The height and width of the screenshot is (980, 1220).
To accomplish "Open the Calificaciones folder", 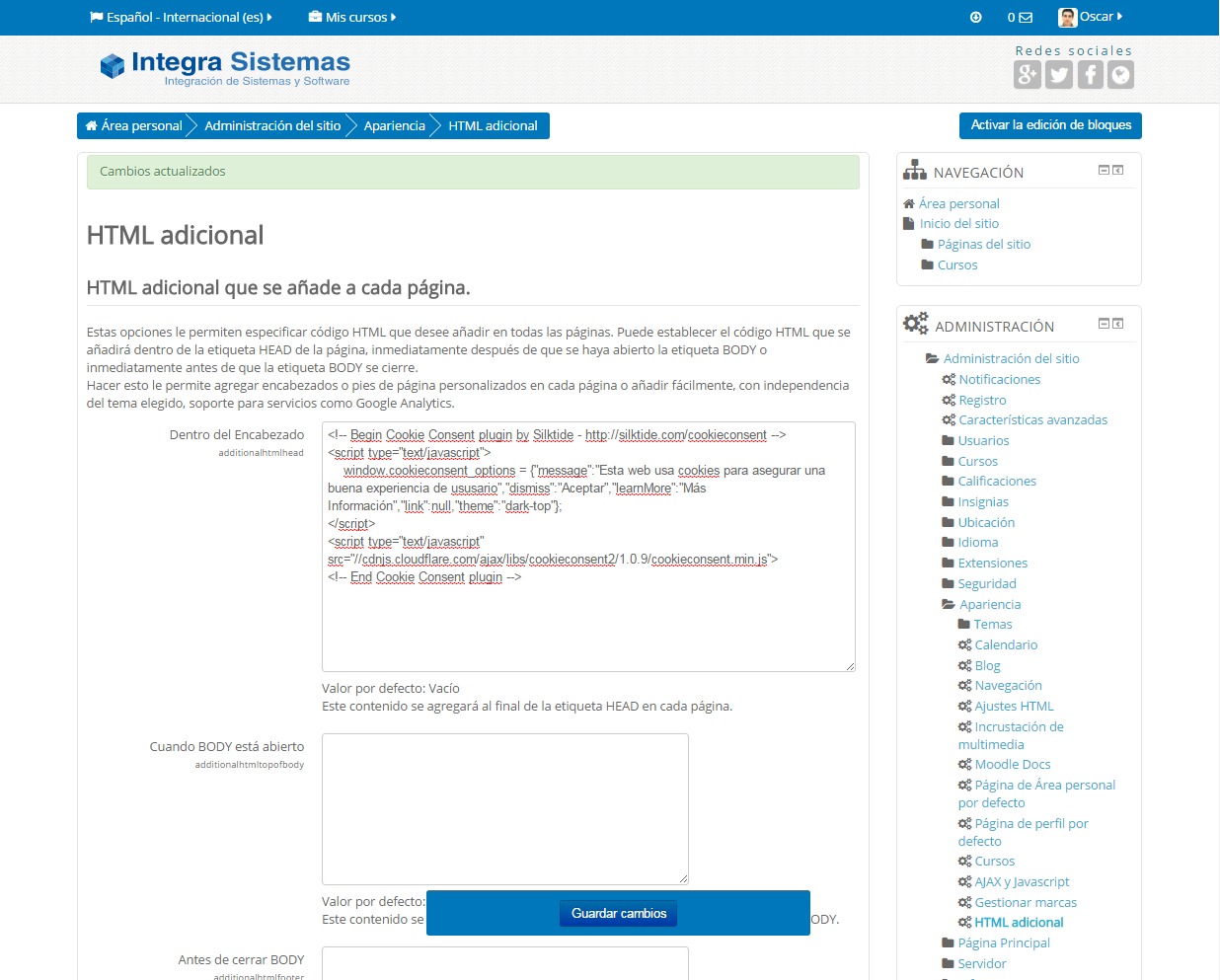I will point(997,481).
